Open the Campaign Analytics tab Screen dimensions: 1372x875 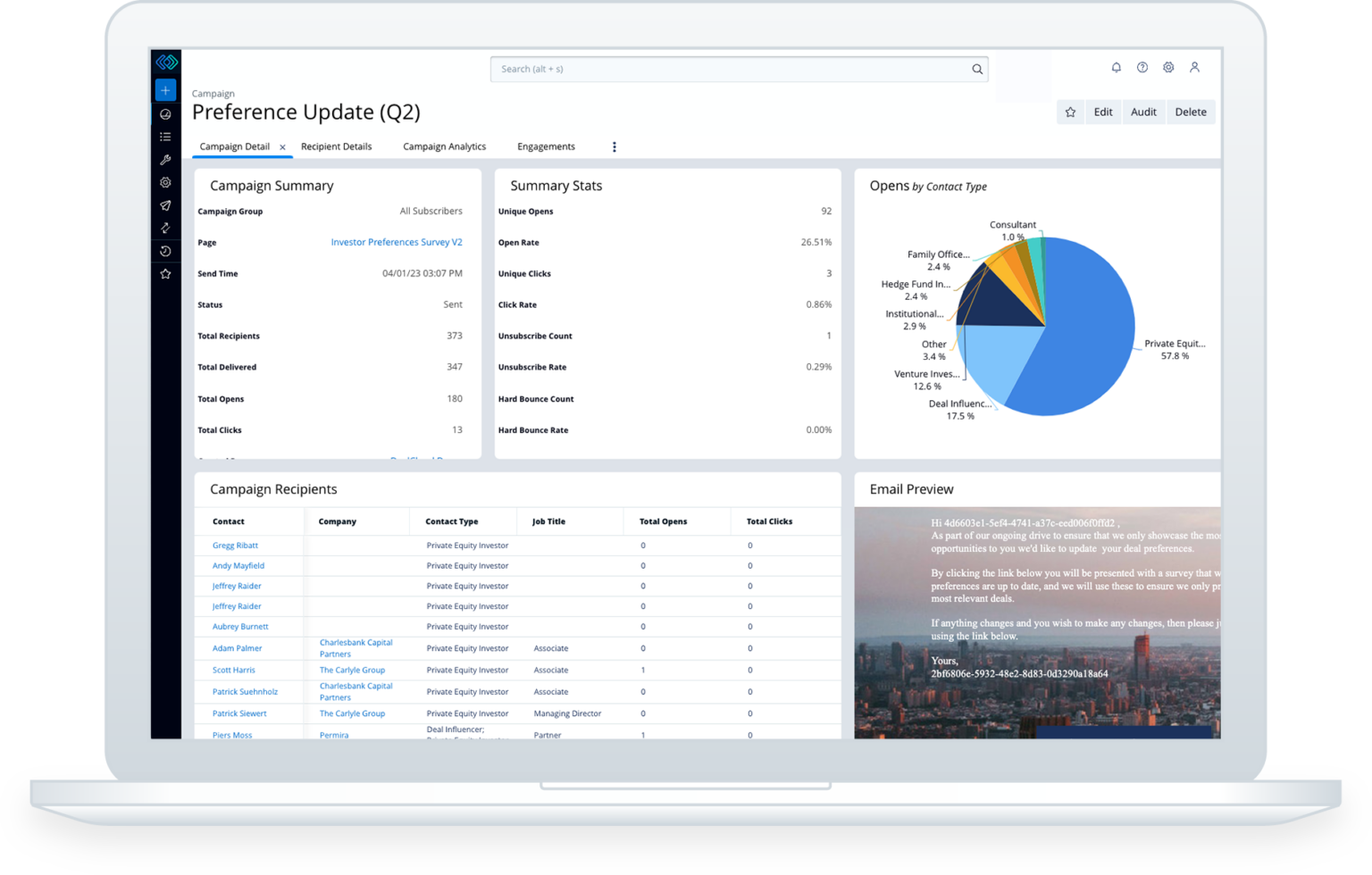tap(444, 146)
